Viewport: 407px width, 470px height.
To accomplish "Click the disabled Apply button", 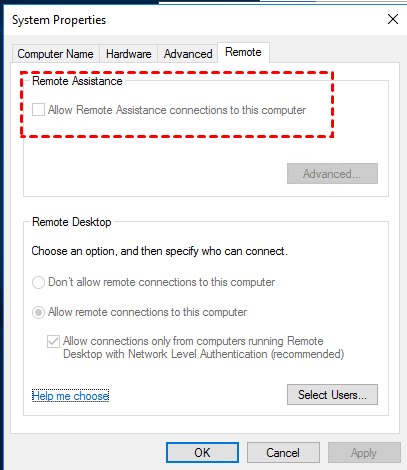I will point(364,453).
